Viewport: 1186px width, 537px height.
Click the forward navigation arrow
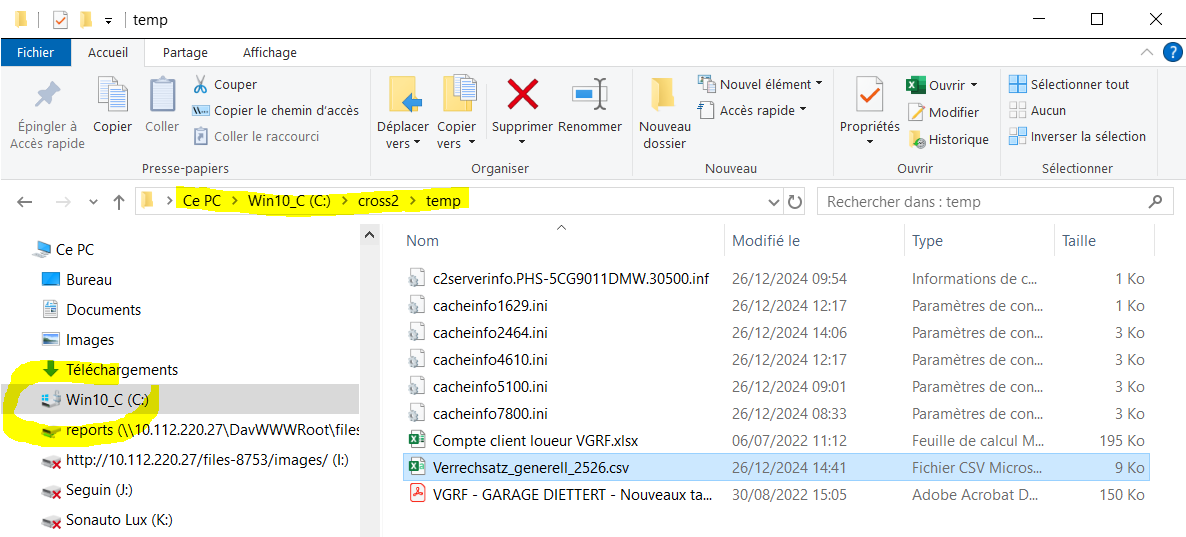click(64, 202)
